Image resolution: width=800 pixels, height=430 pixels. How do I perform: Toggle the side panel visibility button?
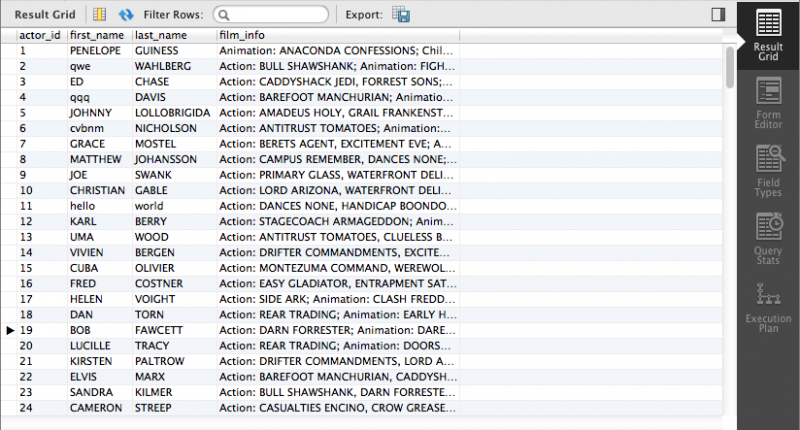(x=717, y=15)
